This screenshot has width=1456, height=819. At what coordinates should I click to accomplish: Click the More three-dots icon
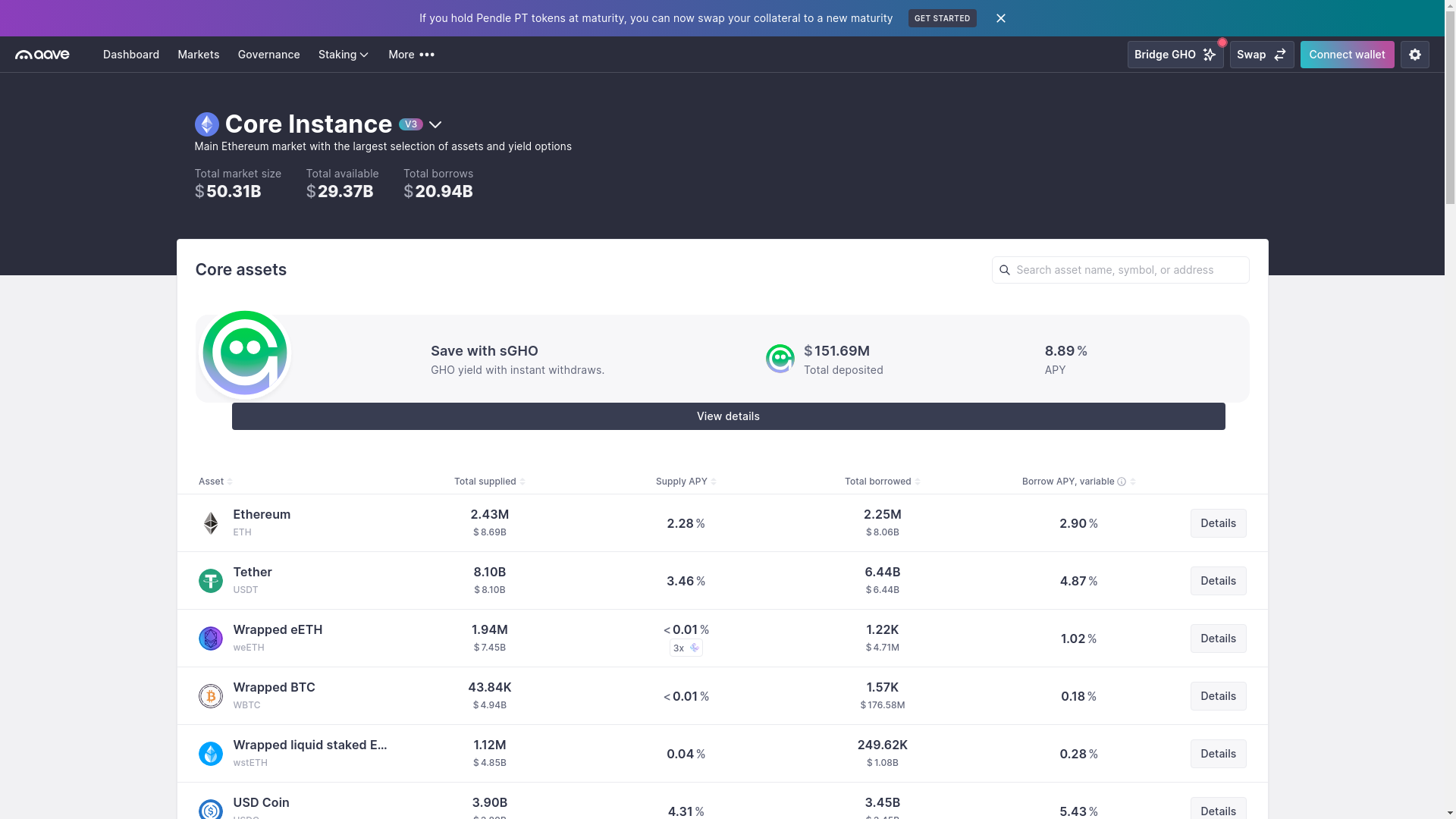(427, 55)
